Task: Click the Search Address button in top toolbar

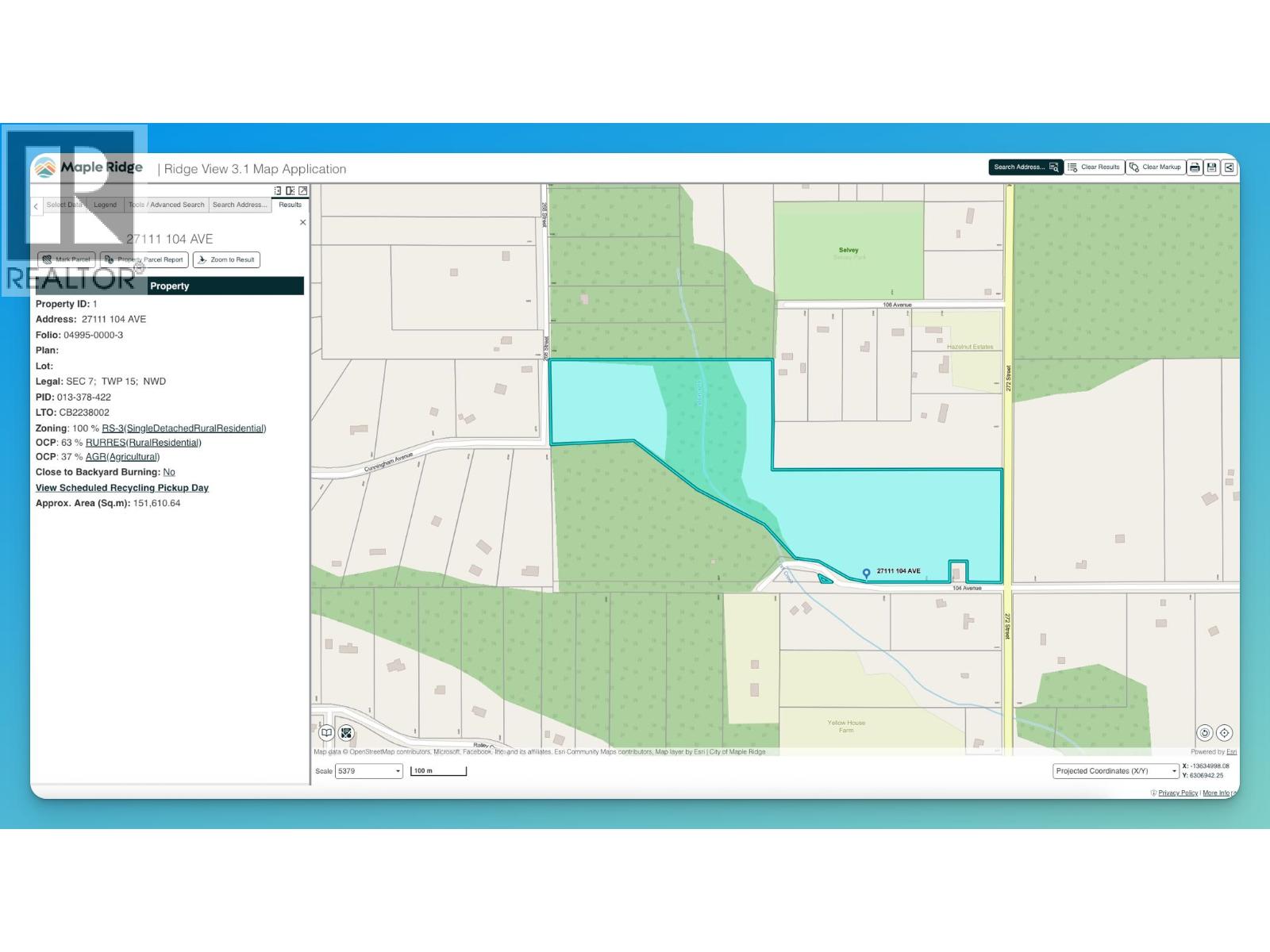Action: tap(1026, 167)
